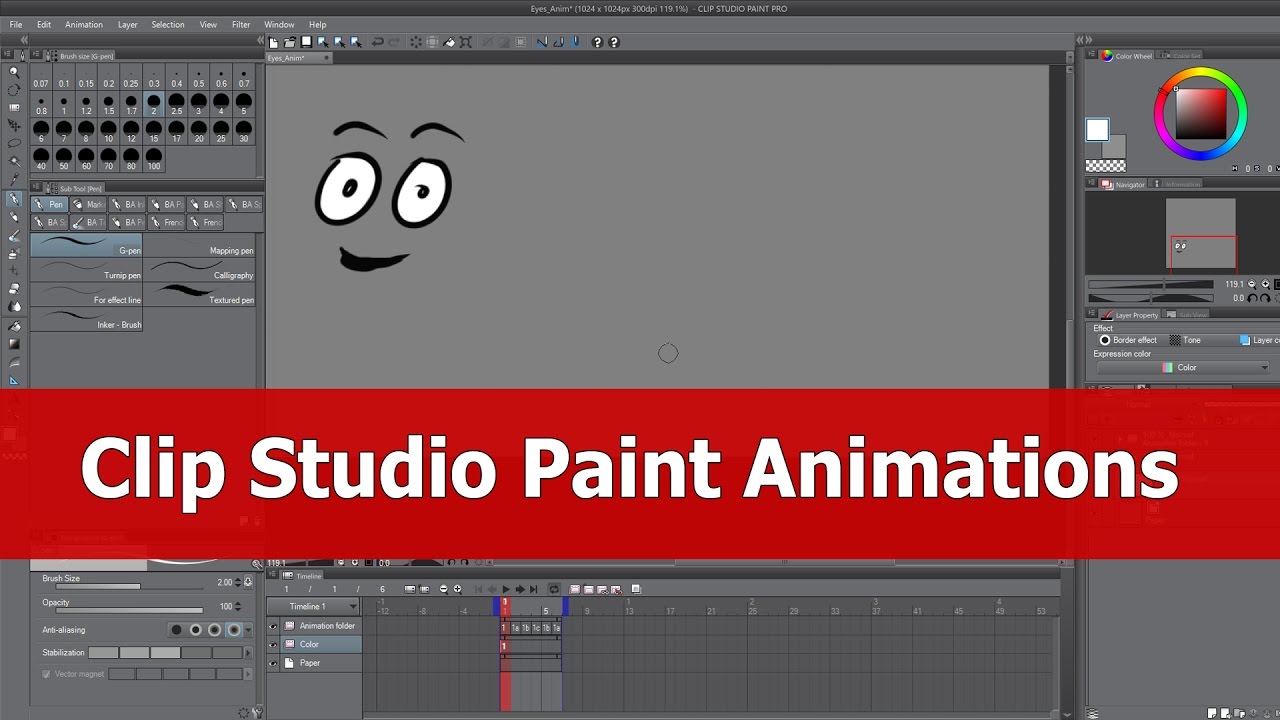Toggle visibility of the Color layer

coord(273,644)
